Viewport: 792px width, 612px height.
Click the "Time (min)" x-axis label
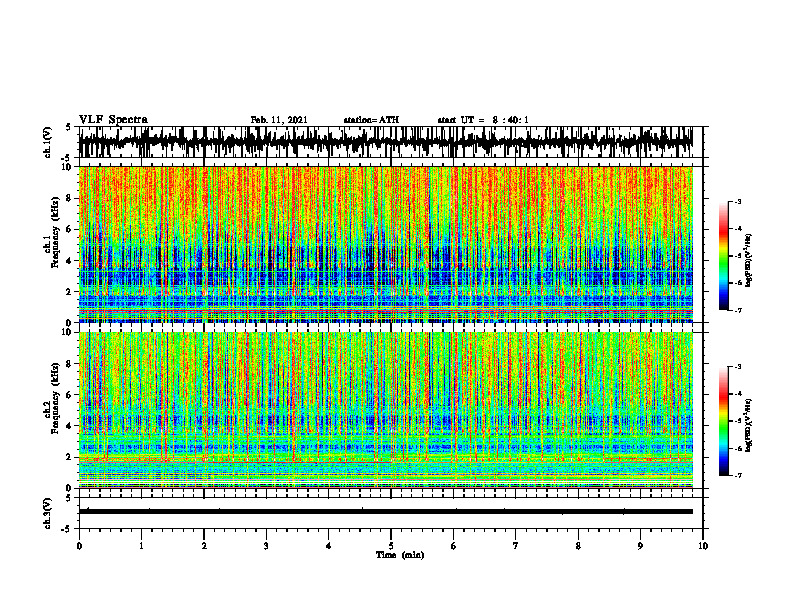pyautogui.click(x=400, y=555)
